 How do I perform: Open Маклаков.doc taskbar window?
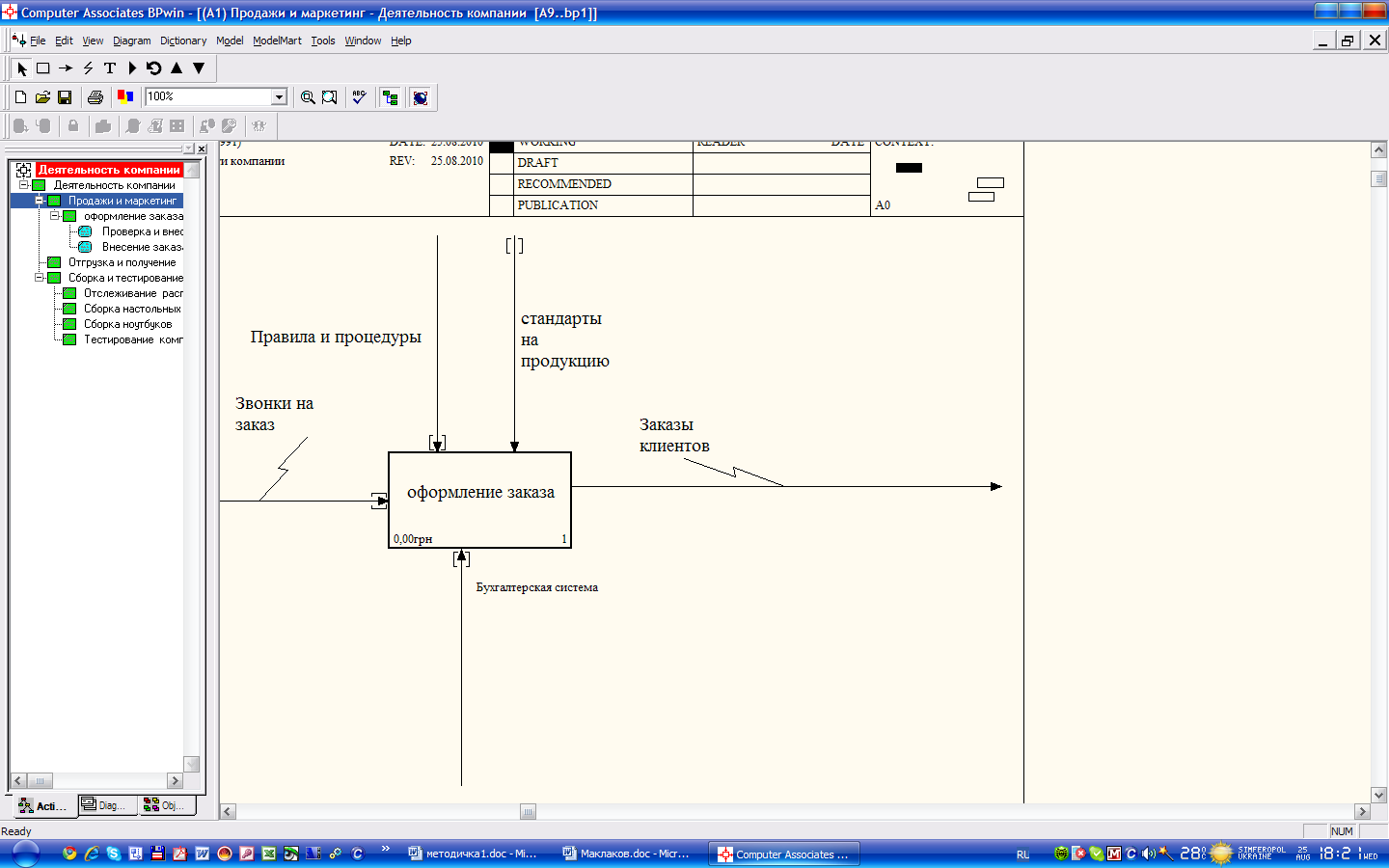tap(626, 854)
